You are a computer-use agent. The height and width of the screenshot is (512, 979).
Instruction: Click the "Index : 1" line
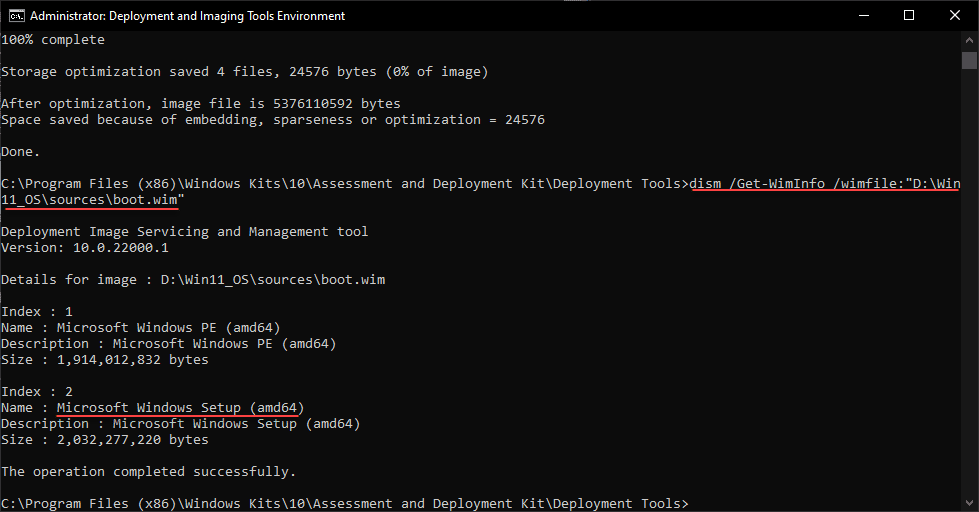[37, 311]
